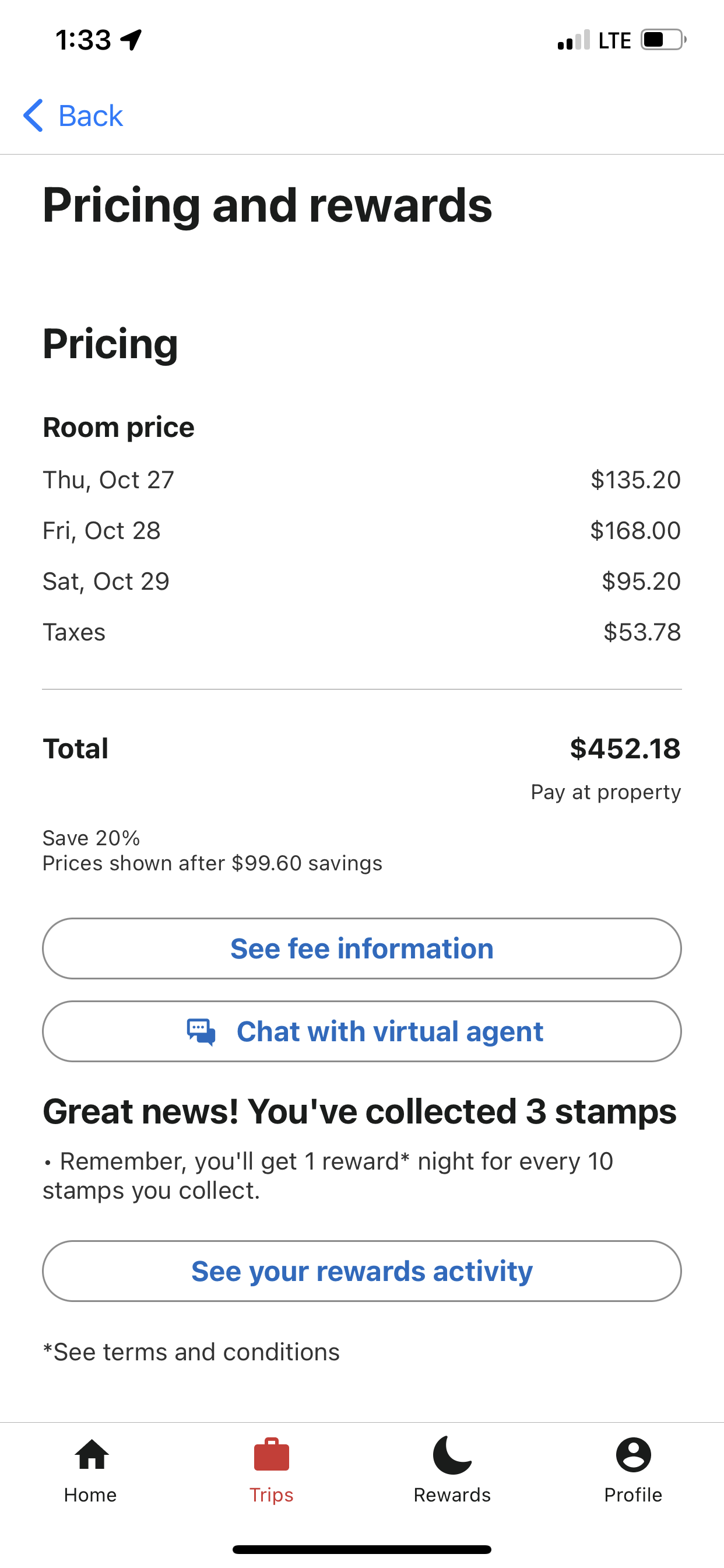Viewport: 724px width, 1568px height.
Task: Tap the red Trips suitcase icon
Action: tap(271, 1455)
